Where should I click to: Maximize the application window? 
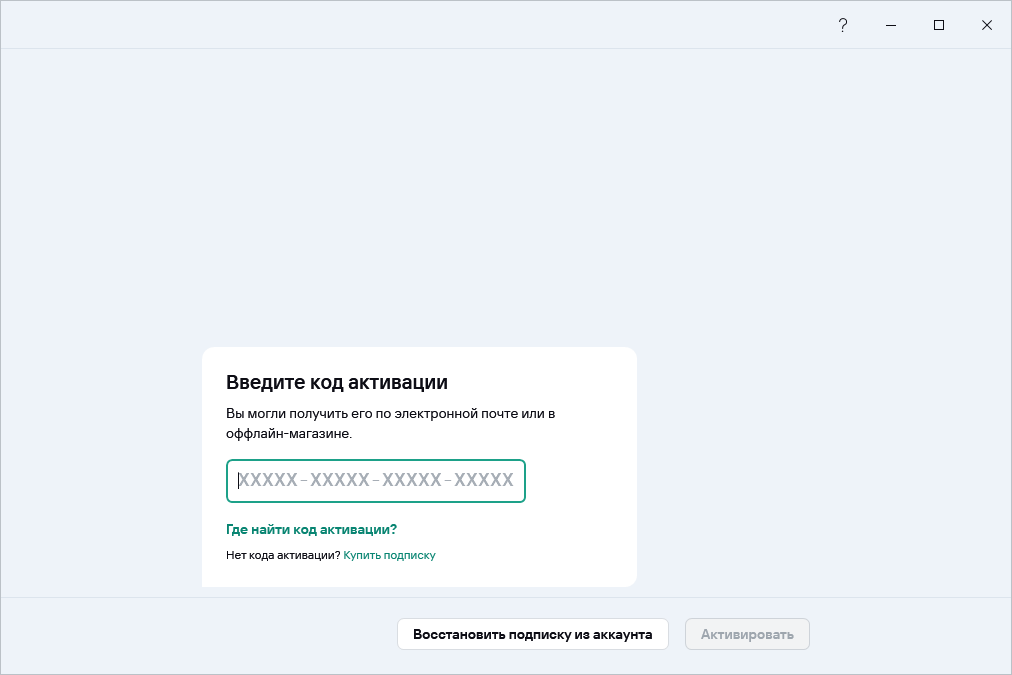tap(938, 24)
